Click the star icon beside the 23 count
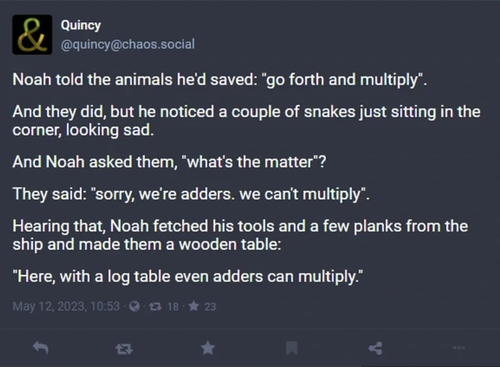 click(193, 306)
